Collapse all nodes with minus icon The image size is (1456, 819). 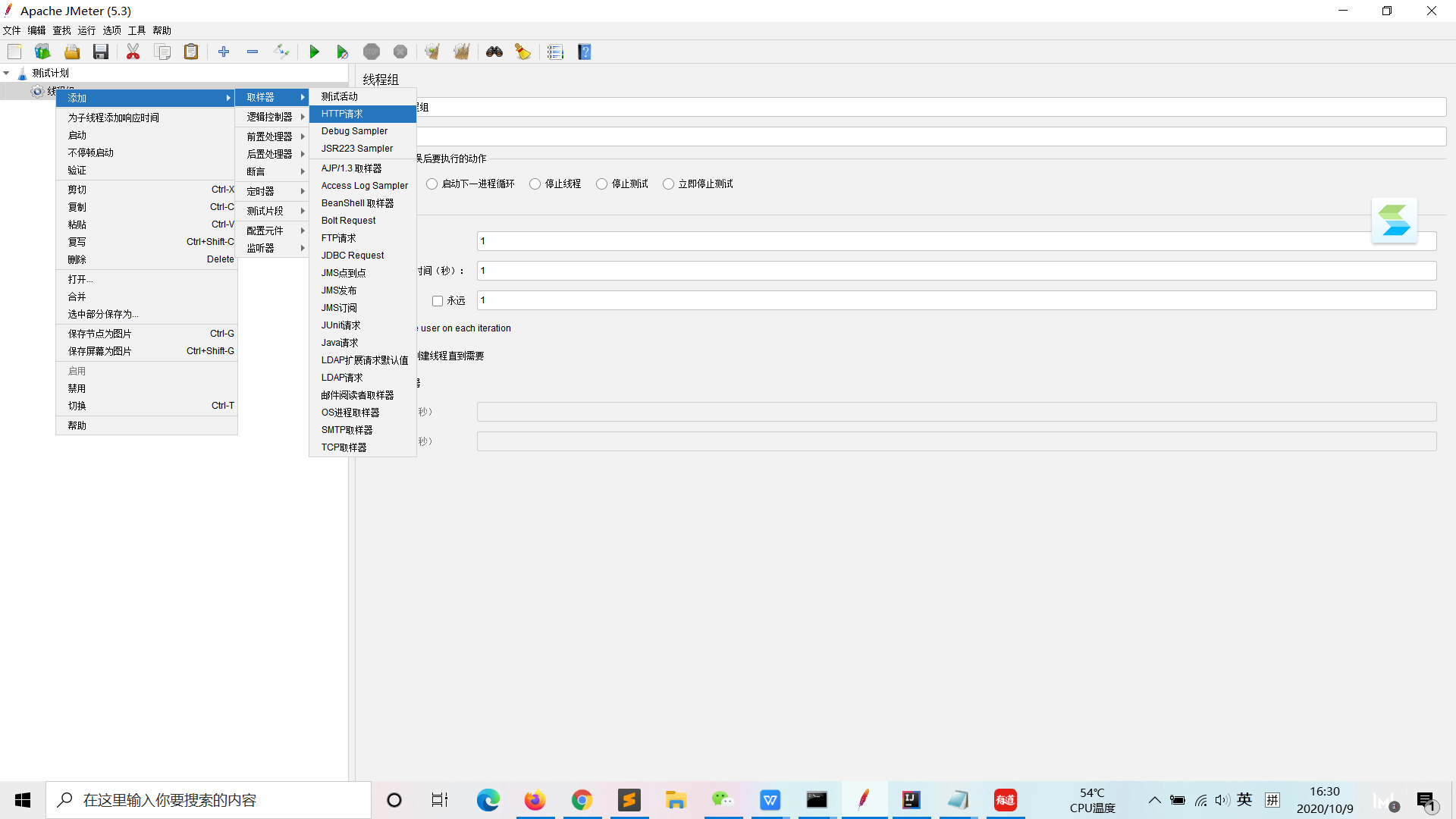pos(253,52)
